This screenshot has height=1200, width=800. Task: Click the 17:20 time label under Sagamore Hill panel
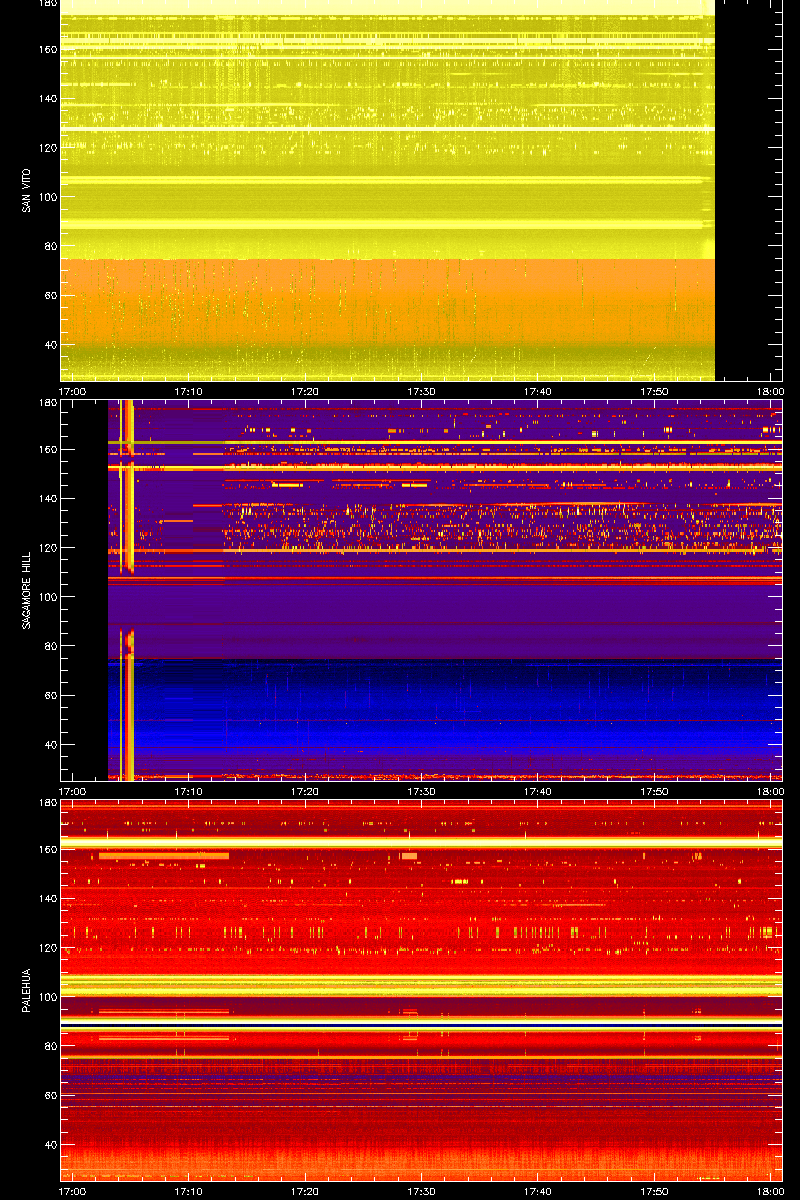(305, 792)
